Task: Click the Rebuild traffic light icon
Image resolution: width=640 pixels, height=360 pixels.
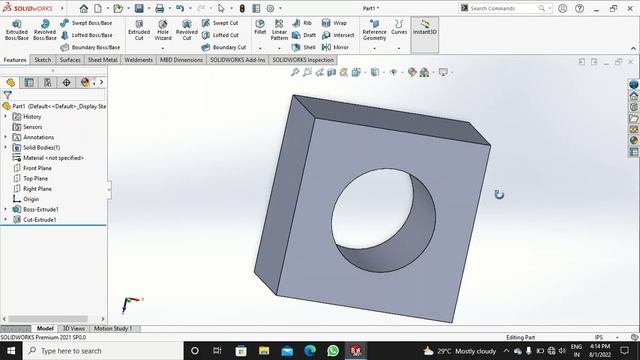Action: pos(242,8)
